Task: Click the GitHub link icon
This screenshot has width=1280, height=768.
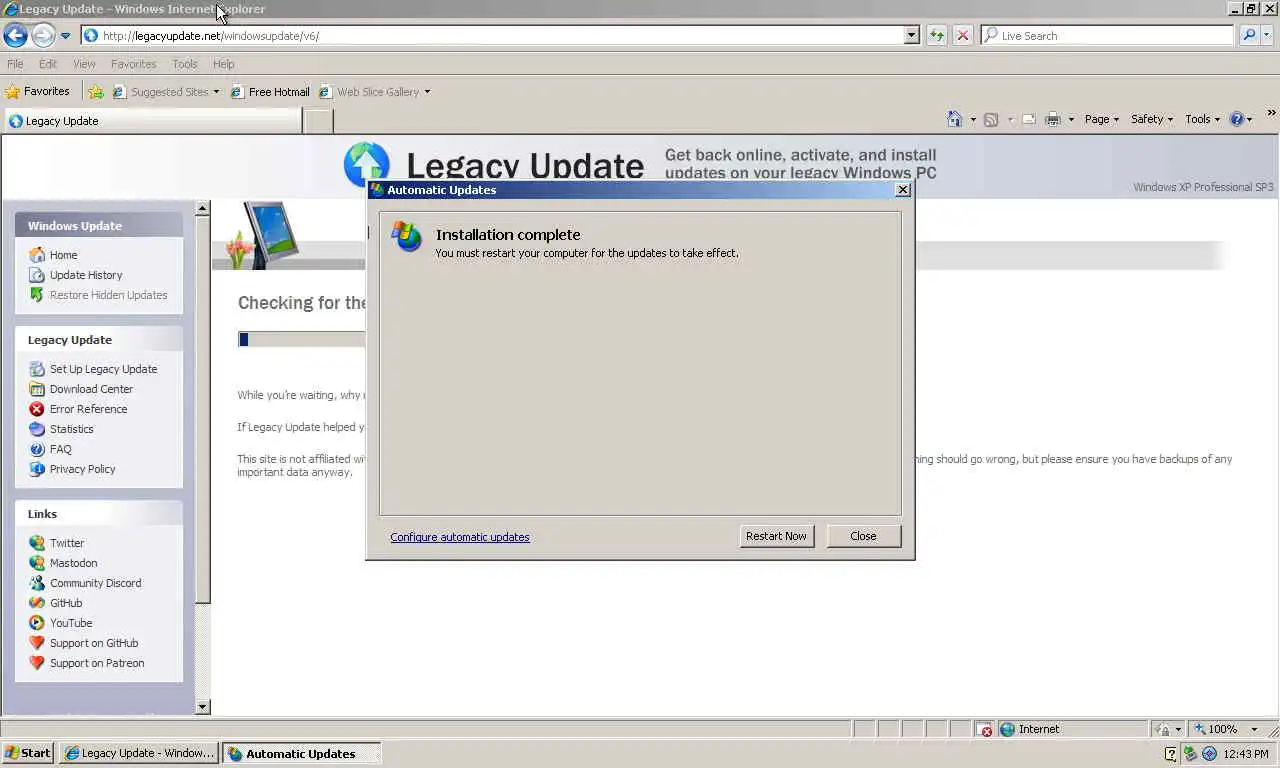Action: [37, 603]
